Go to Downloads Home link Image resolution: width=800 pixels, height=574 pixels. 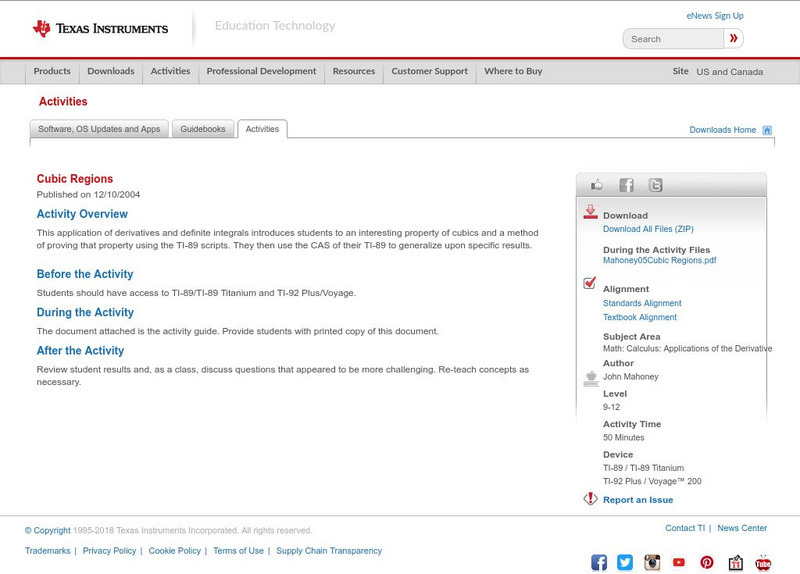coord(722,130)
